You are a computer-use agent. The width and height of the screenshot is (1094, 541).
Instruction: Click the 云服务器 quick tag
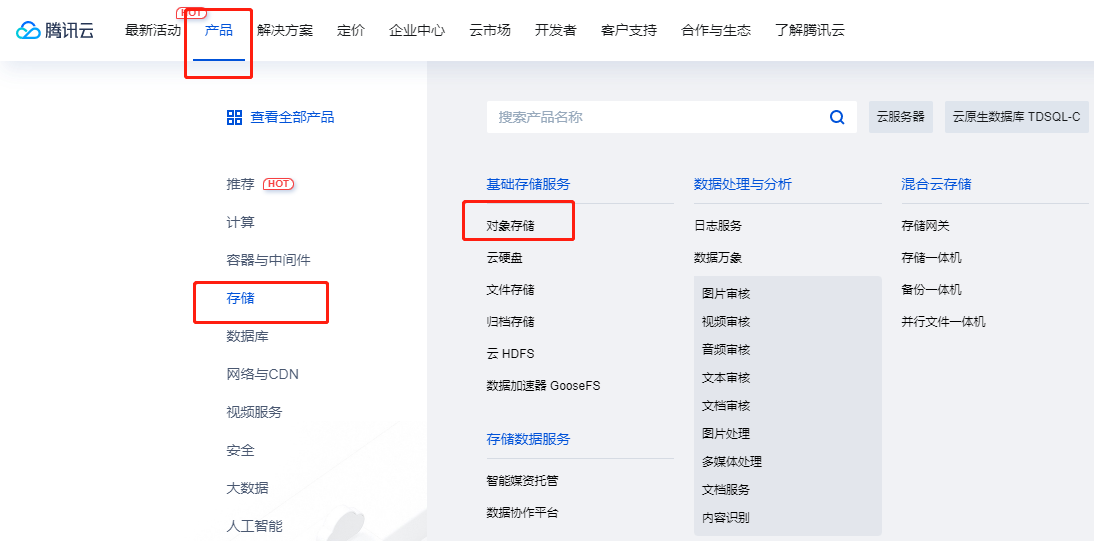click(901, 117)
